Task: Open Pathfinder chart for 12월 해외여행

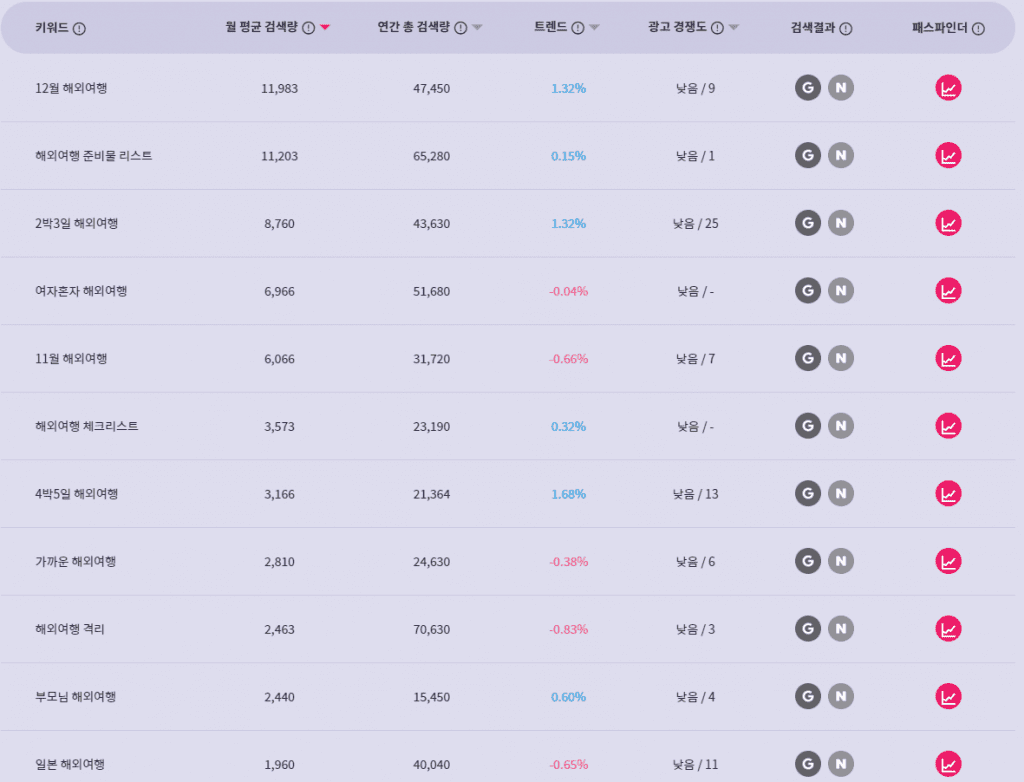Action: click(948, 88)
